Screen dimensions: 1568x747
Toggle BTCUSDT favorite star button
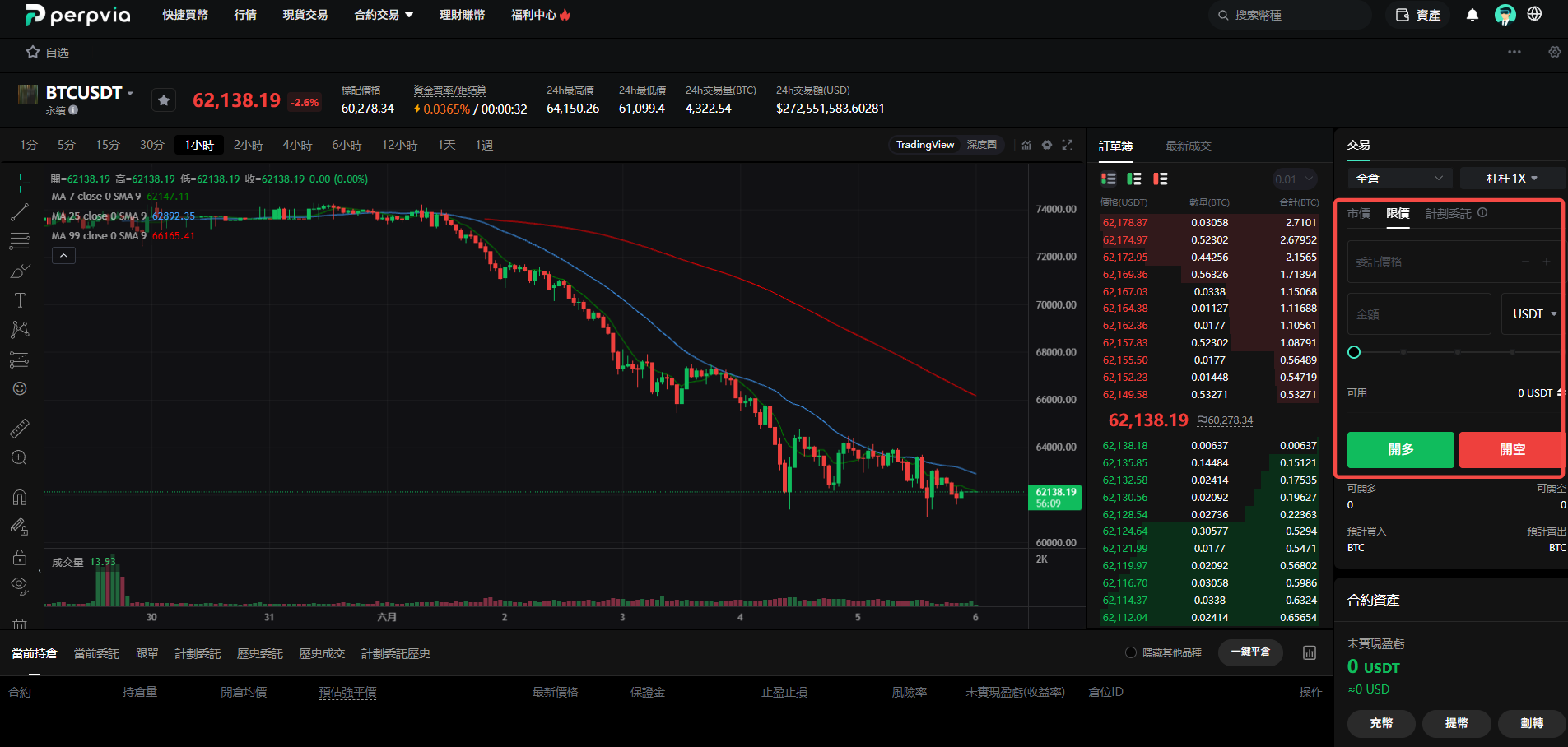[164, 100]
